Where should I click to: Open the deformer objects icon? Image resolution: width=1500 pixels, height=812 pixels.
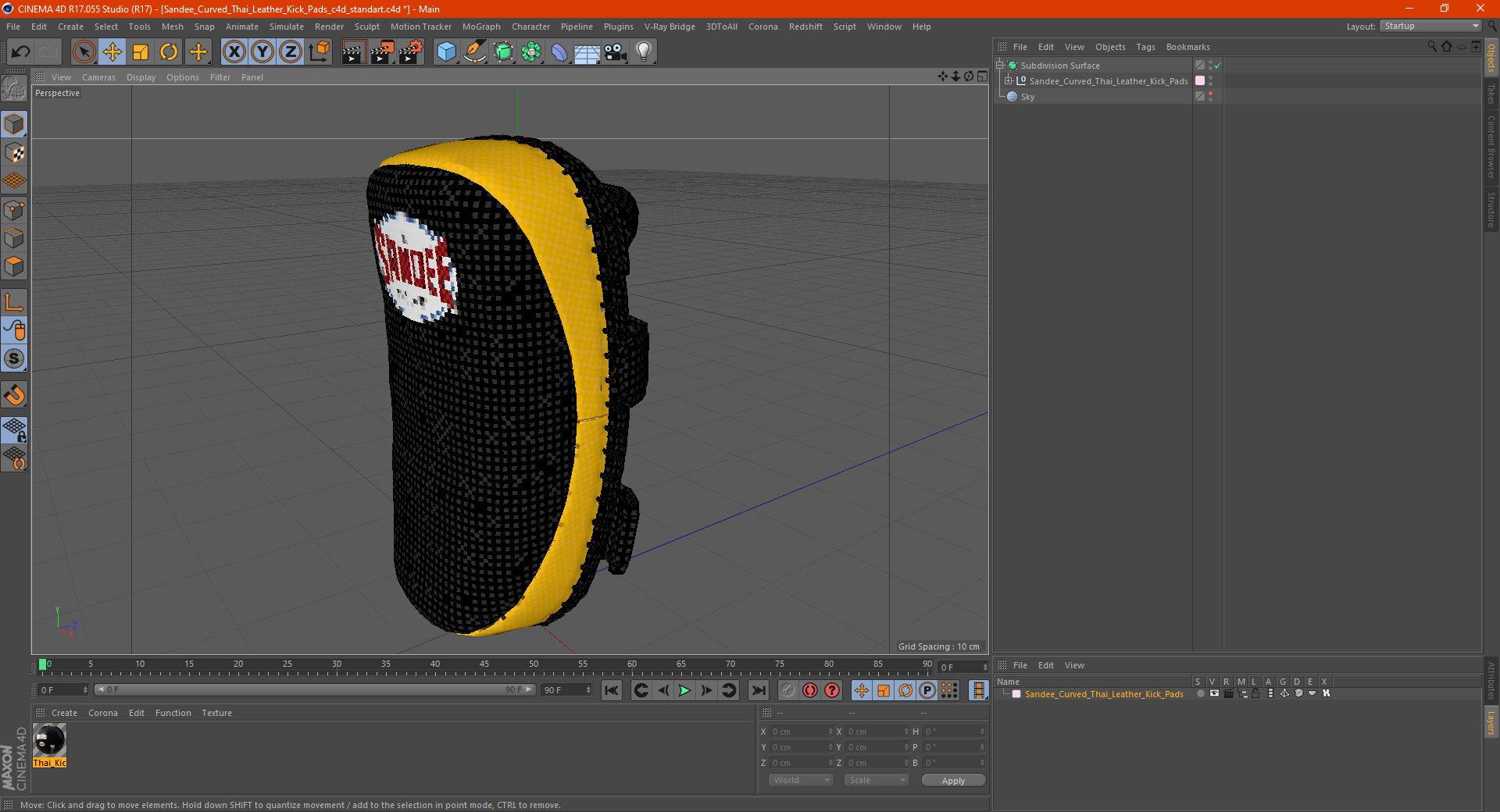click(559, 52)
